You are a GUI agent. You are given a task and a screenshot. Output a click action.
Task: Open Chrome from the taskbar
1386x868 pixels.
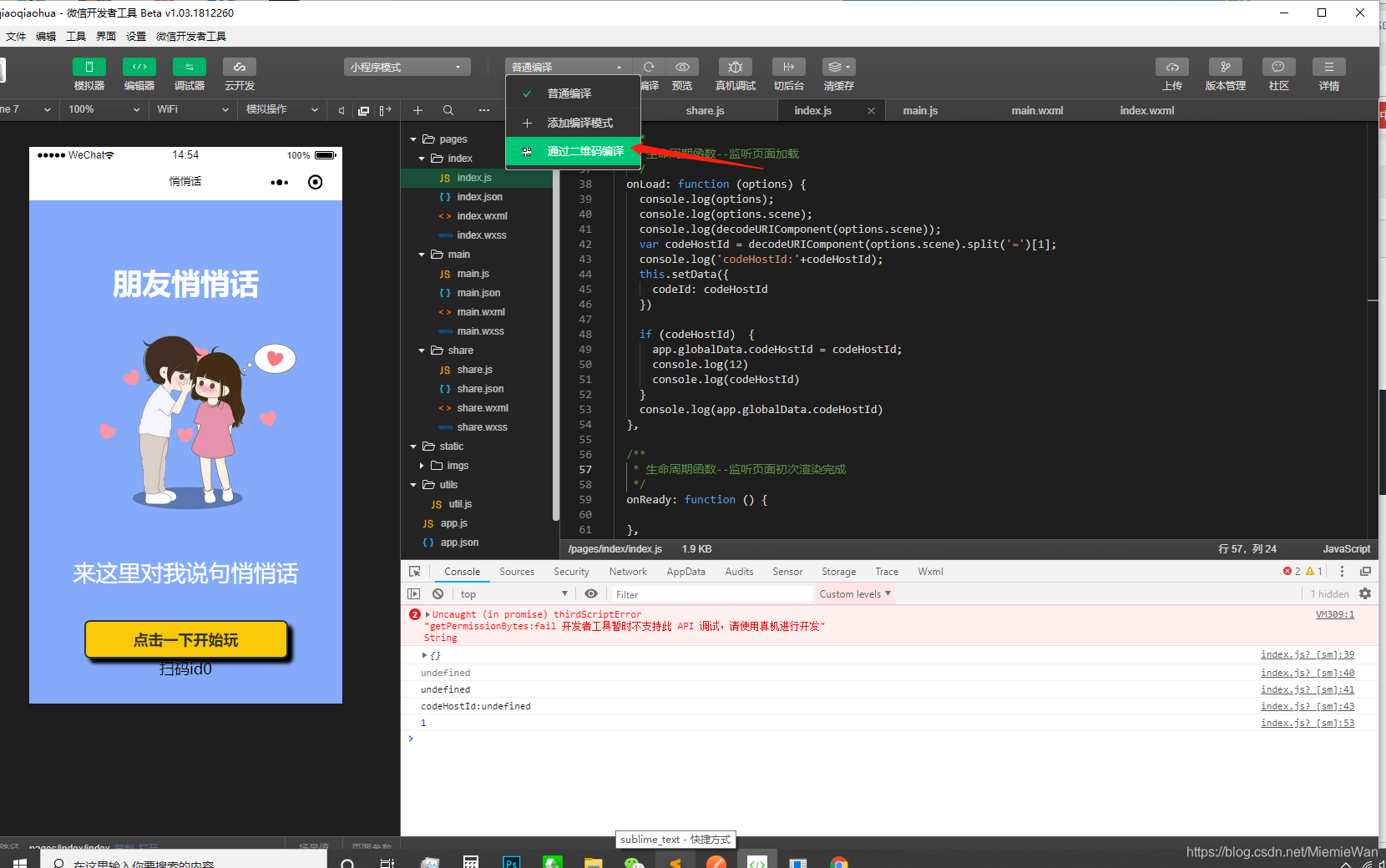839,862
